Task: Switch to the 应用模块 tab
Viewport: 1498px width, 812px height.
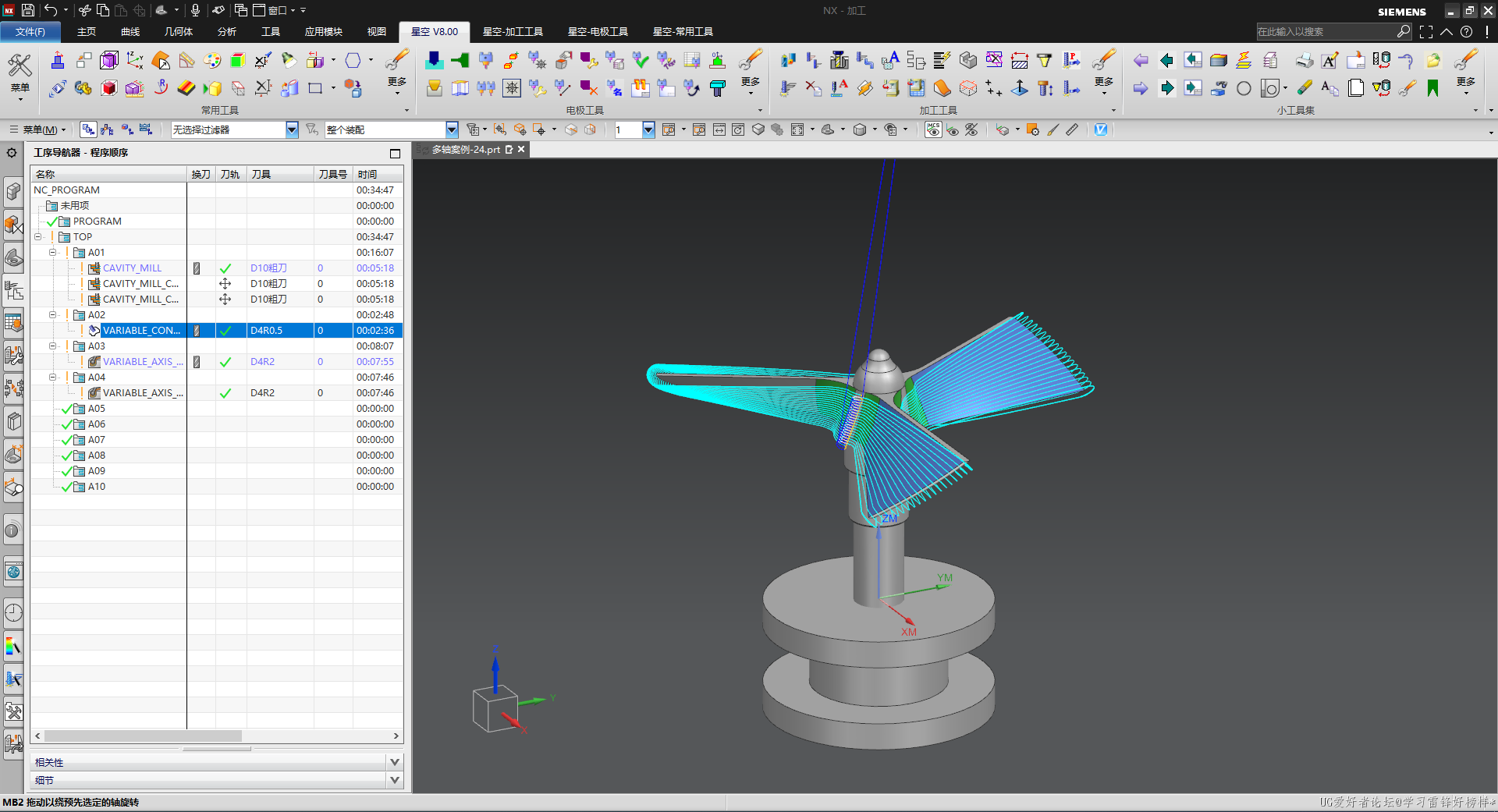Action: coord(324,32)
